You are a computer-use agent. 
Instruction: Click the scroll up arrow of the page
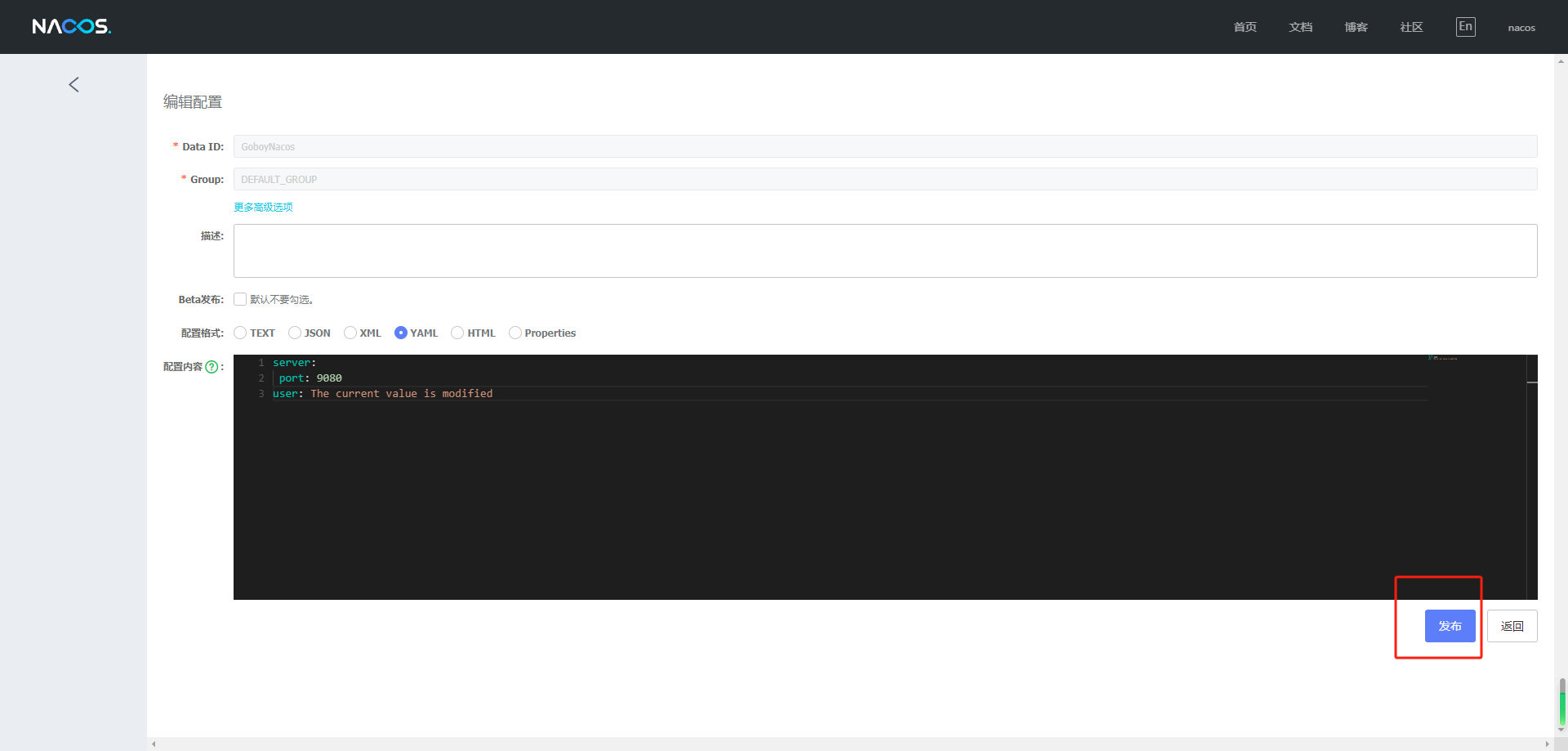click(1561, 60)
